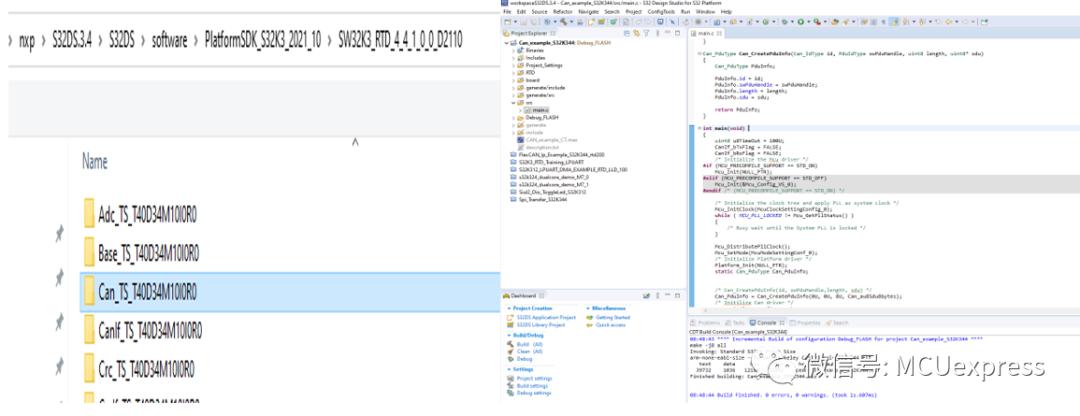Open Project Explorer view menu icon
The width and height of the screenshot is (1080, 416).
coord(658,33)
